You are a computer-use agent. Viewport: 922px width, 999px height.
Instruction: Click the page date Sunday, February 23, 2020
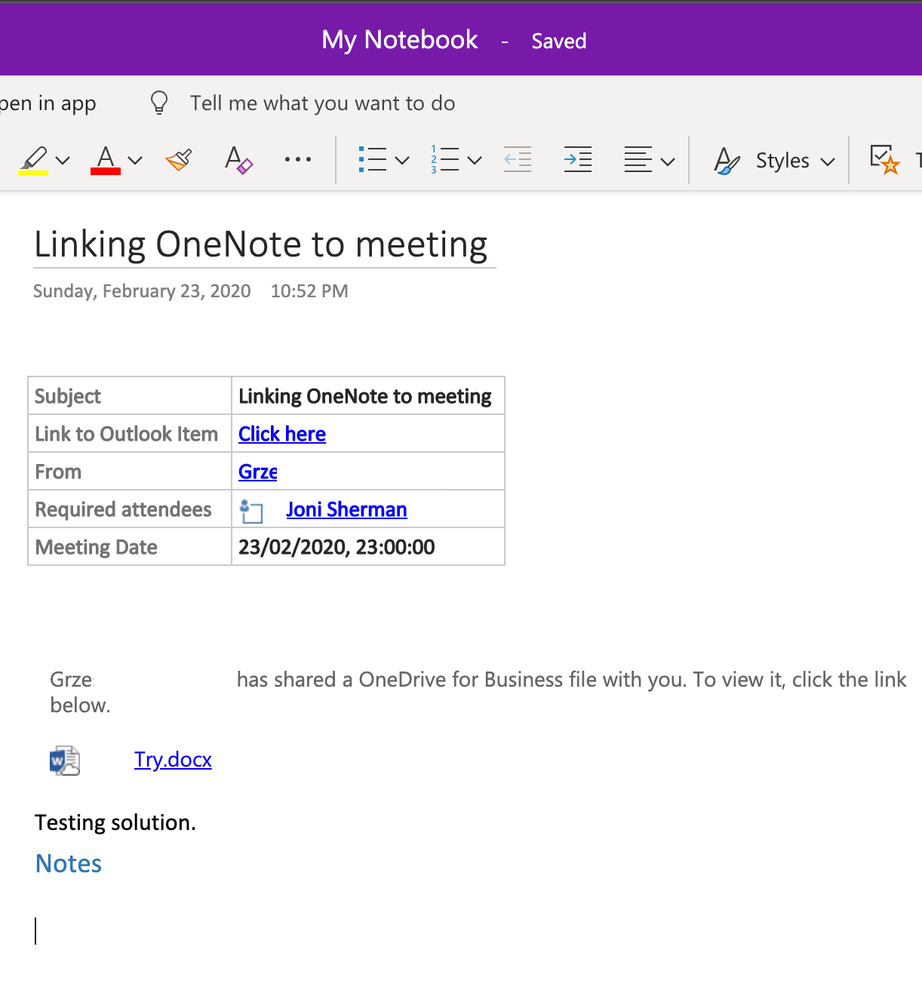[142, 291]
